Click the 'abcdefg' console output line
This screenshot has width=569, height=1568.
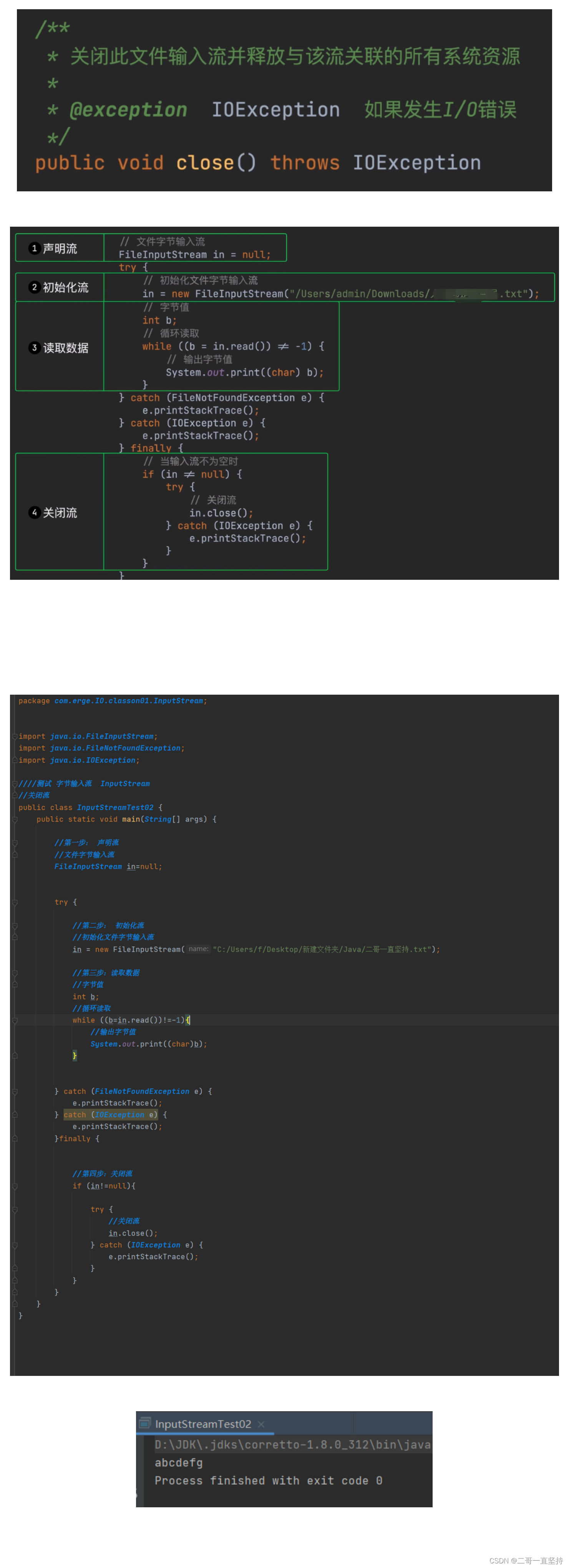click(178, 1462)
